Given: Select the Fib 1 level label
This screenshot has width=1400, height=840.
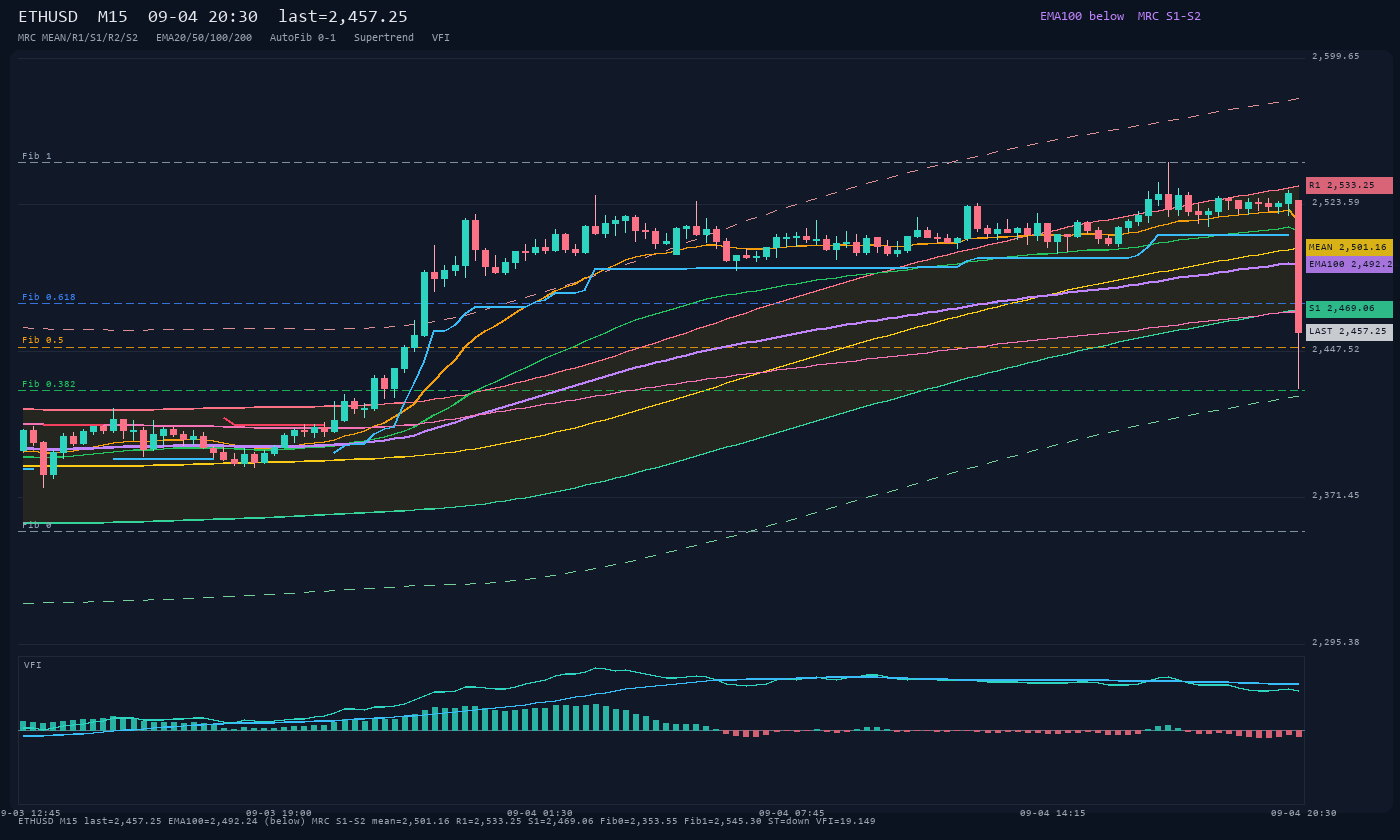Looking at the screenshot, I should click(37, 157).
